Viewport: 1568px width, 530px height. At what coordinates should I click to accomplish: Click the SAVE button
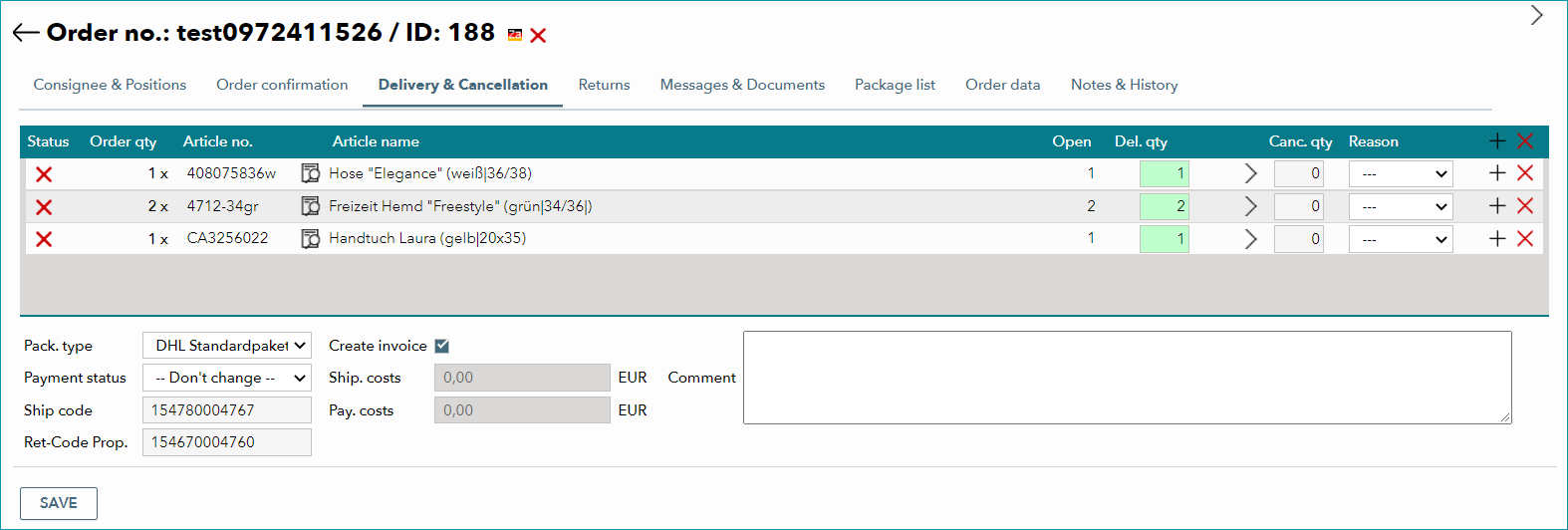coord(59,503)
